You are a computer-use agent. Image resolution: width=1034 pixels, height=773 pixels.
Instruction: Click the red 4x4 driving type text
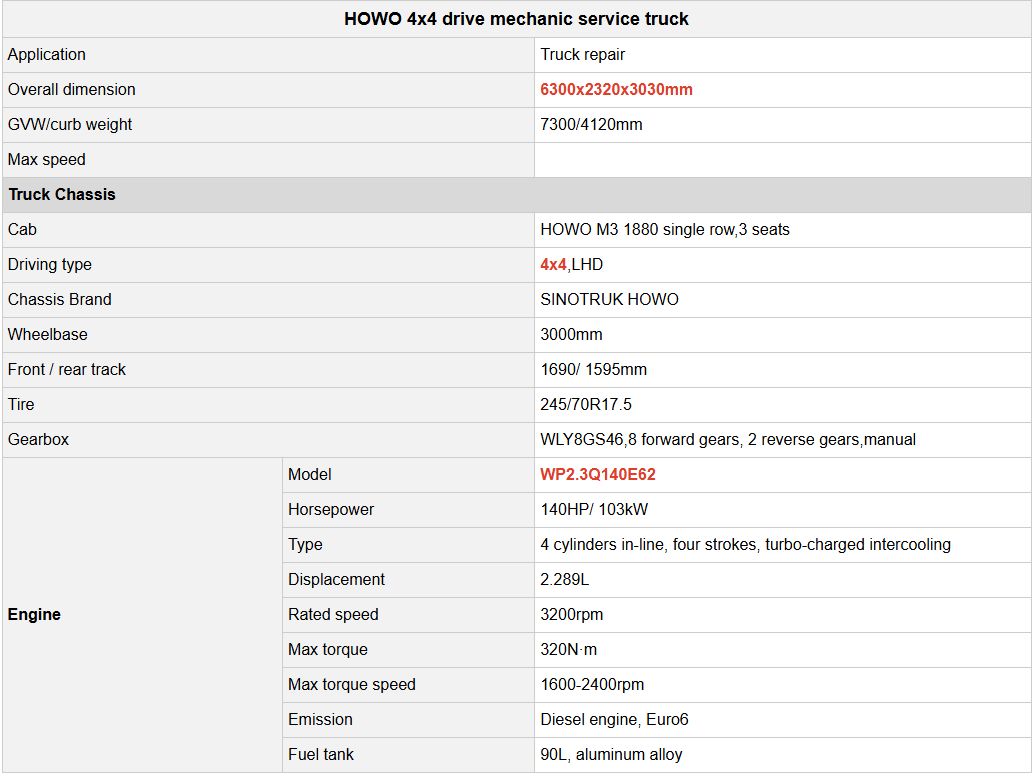[x=553, y=265]
